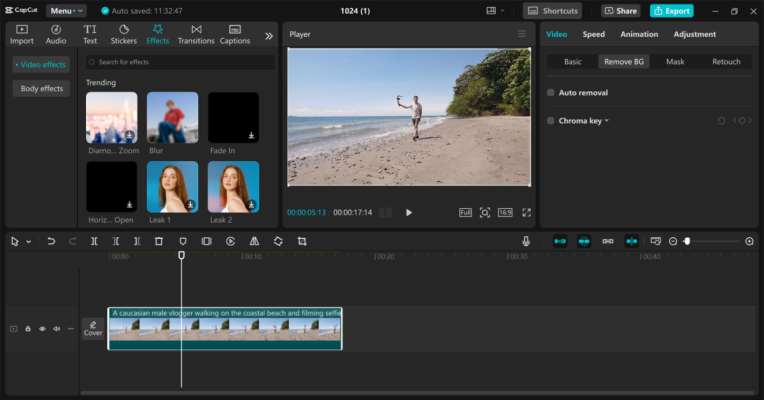Viewport: 764px width, 400px height.
Task: Click the Body effects button
Action: click(41, 89)
